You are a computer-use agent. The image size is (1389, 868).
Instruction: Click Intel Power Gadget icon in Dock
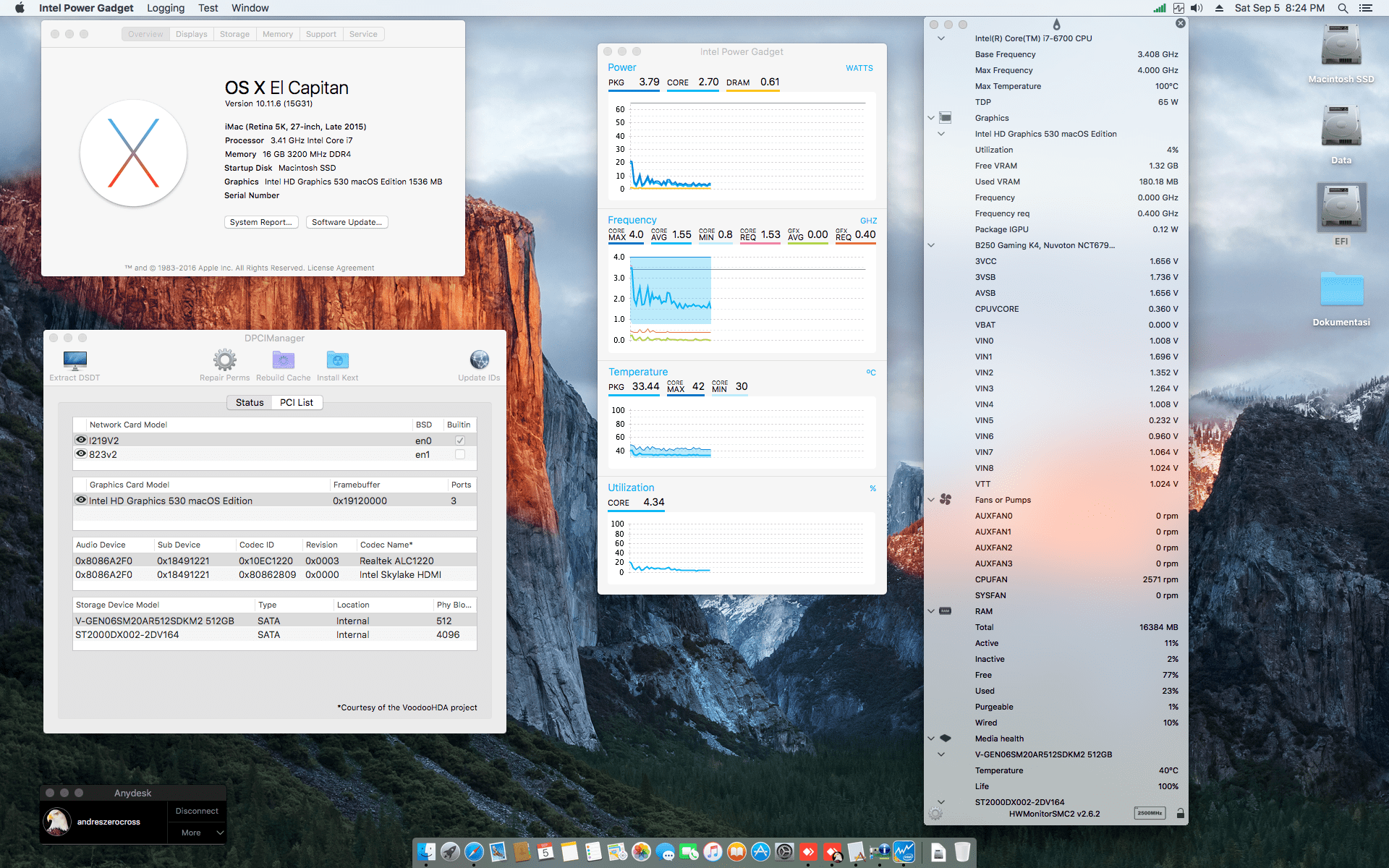[904, 852]
